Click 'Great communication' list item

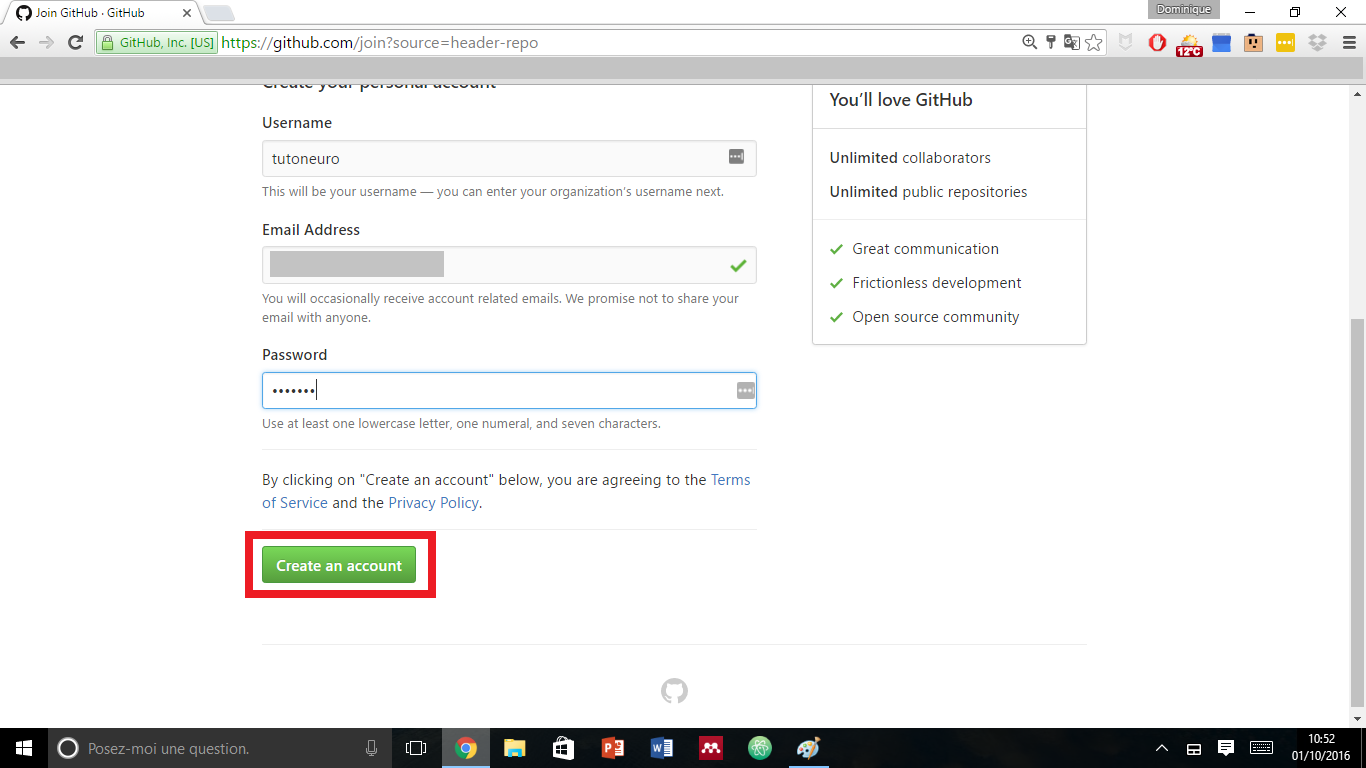coord(925,249)
